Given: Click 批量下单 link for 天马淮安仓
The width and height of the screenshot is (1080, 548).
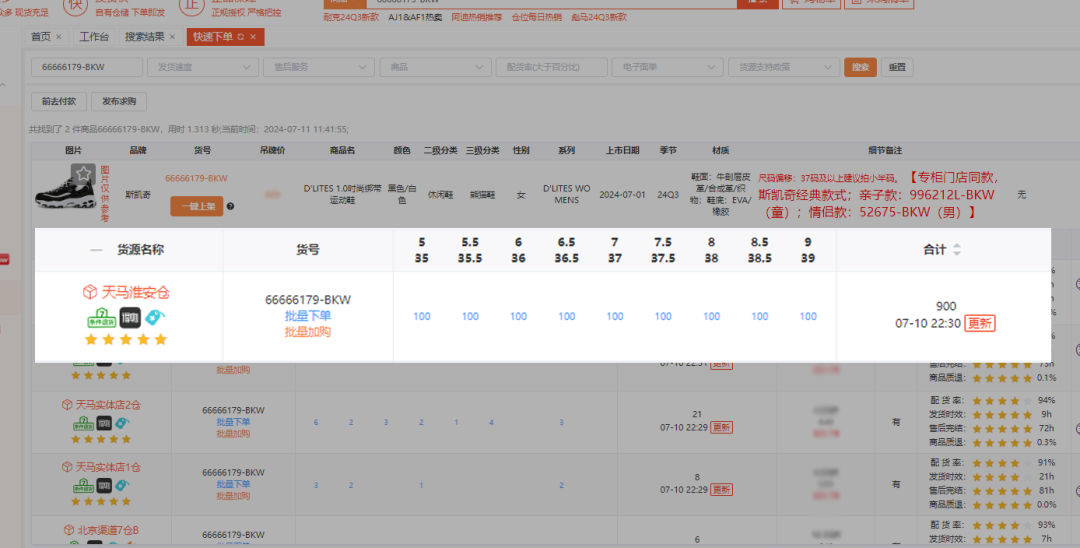Looking at the screenshot, I should [x=308, y=316].
